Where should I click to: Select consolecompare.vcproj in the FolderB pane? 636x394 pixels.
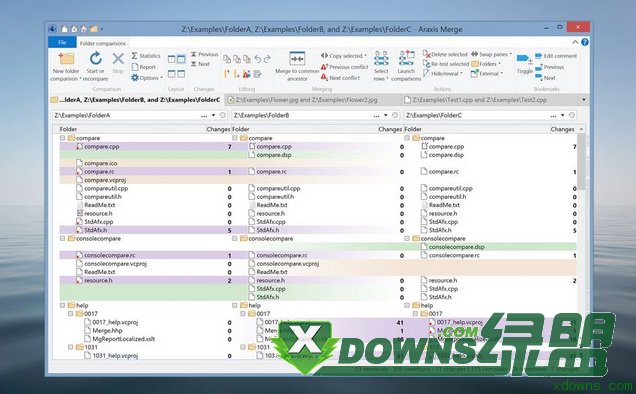click(288, 264)
